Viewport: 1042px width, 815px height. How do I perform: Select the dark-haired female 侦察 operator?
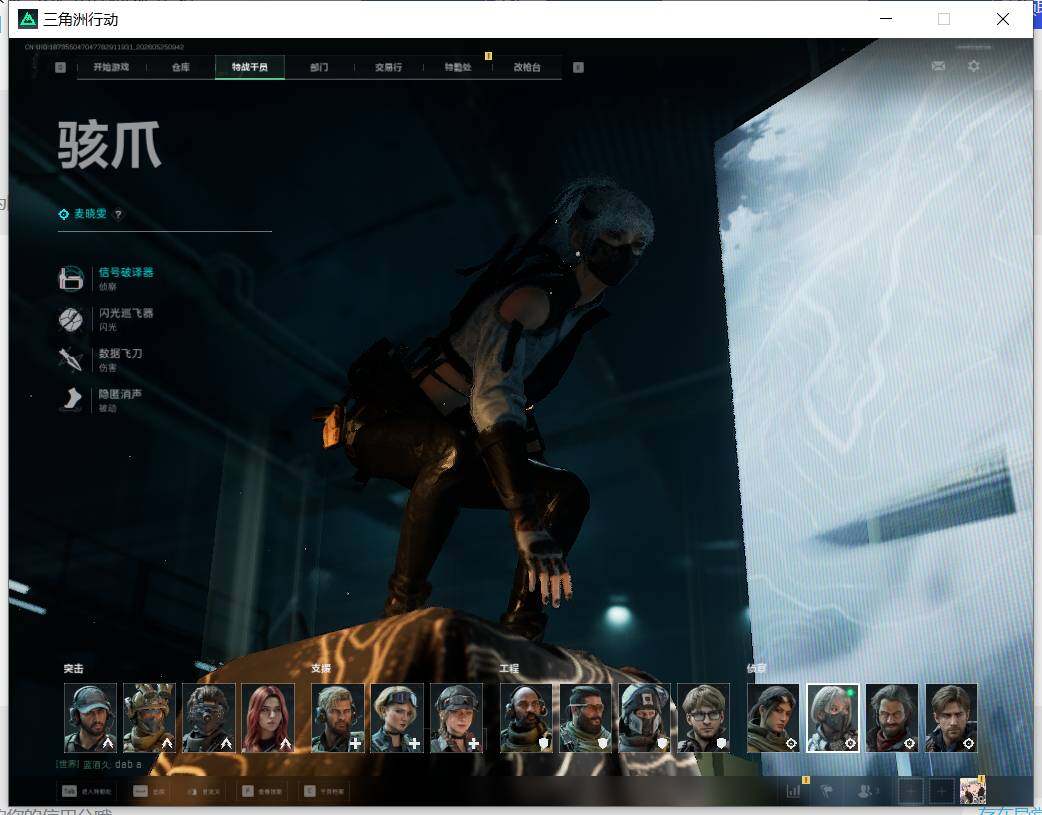pyautogui.click(x=774, y=718)
